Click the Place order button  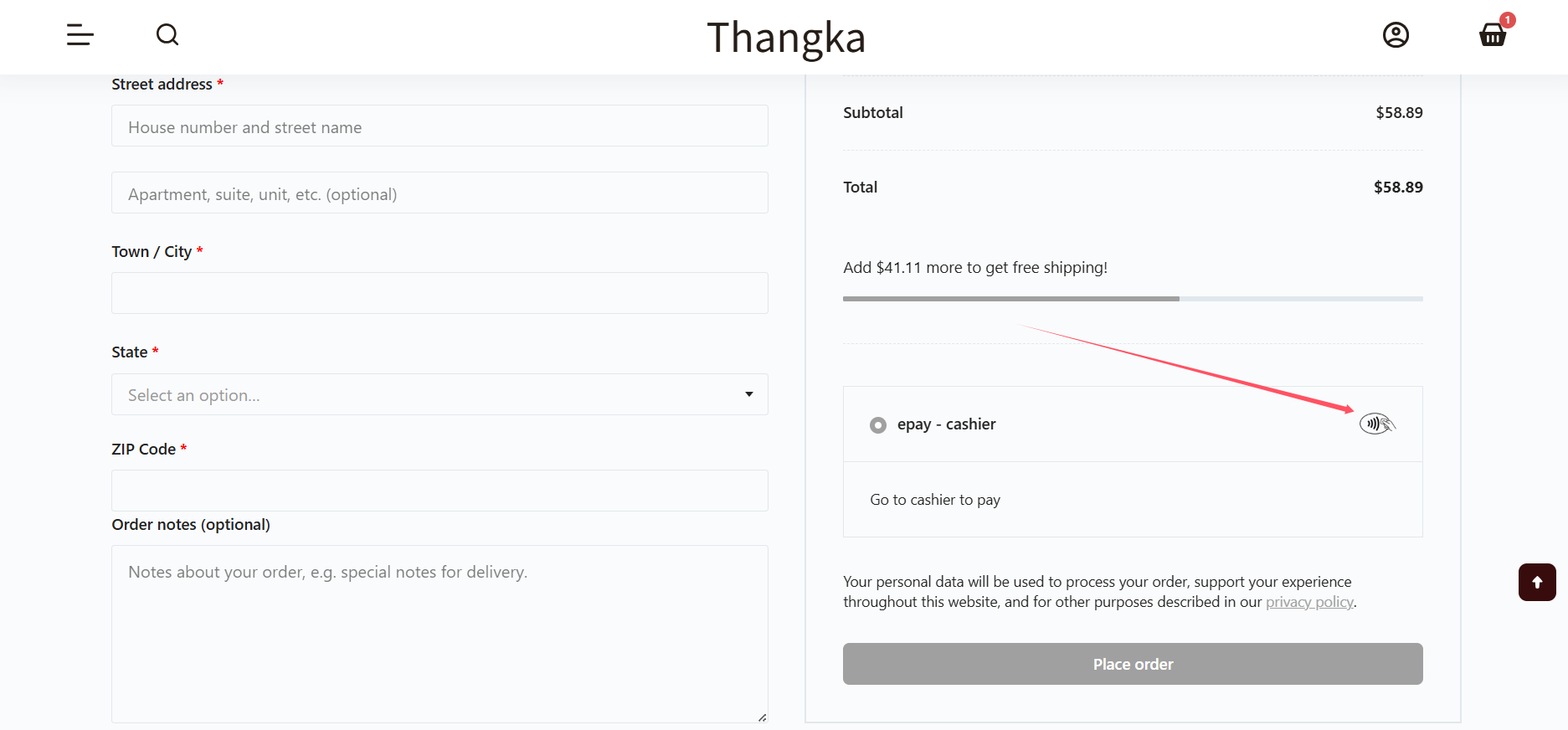pyautogui.click(x=1133, y=664)
